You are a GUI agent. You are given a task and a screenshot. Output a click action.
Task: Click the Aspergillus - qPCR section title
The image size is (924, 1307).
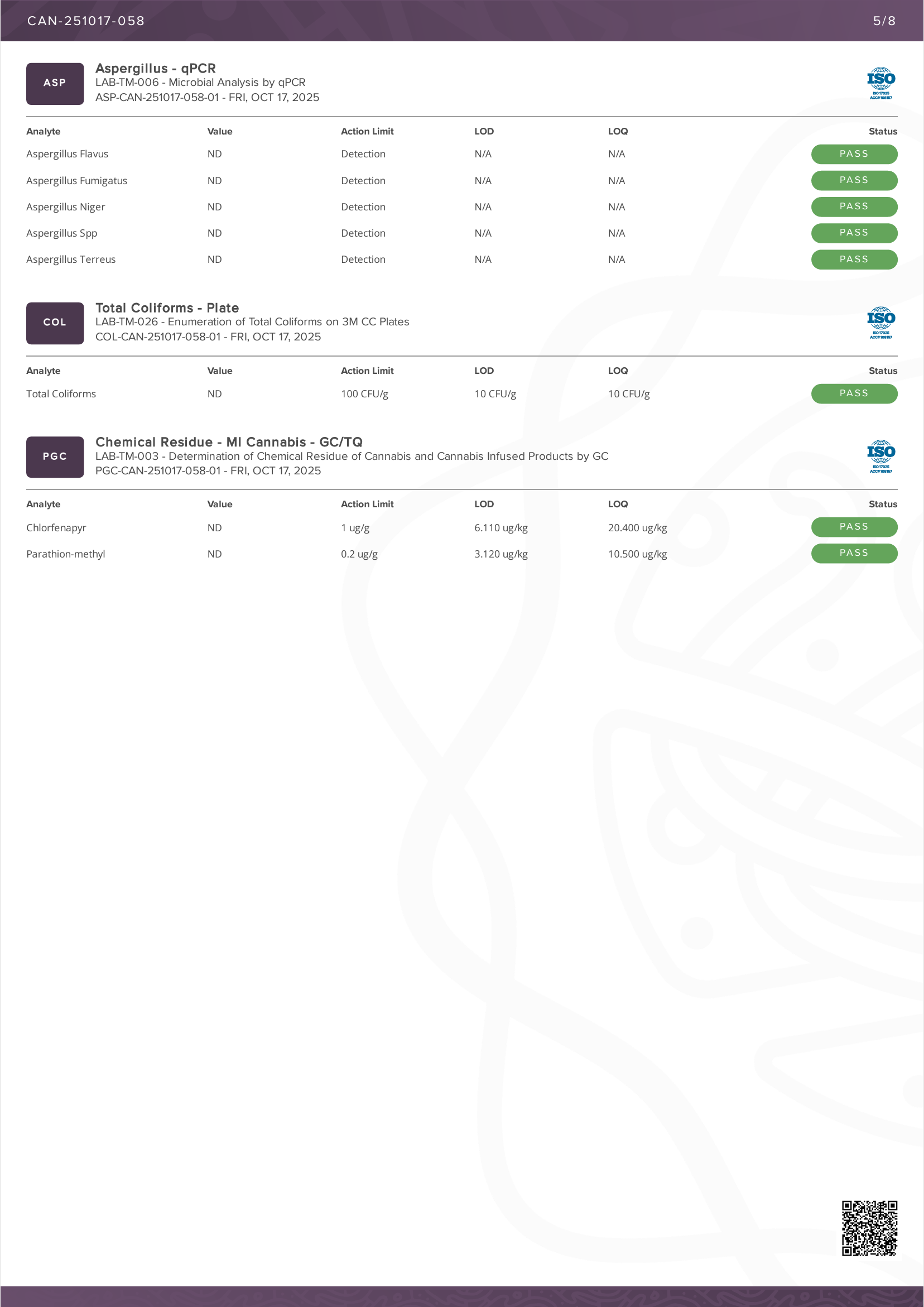point(156,68)
